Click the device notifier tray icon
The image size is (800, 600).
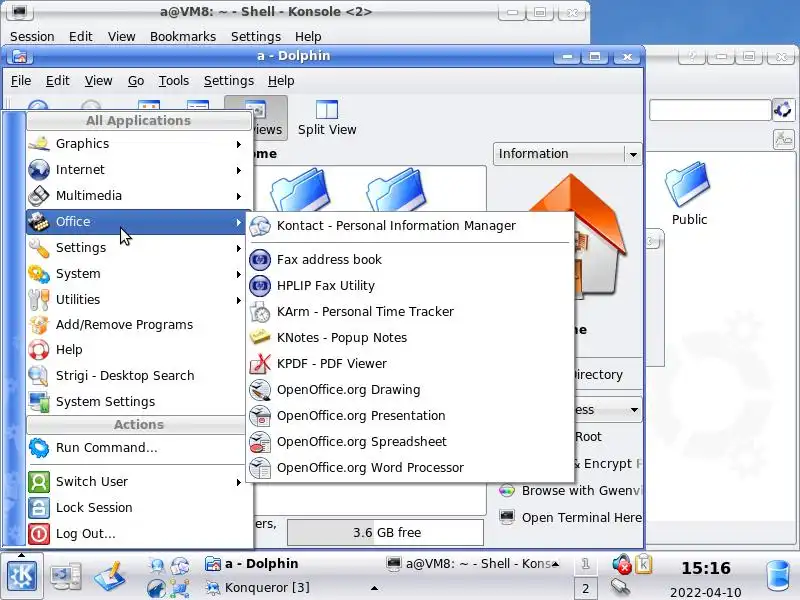[620, 588]
